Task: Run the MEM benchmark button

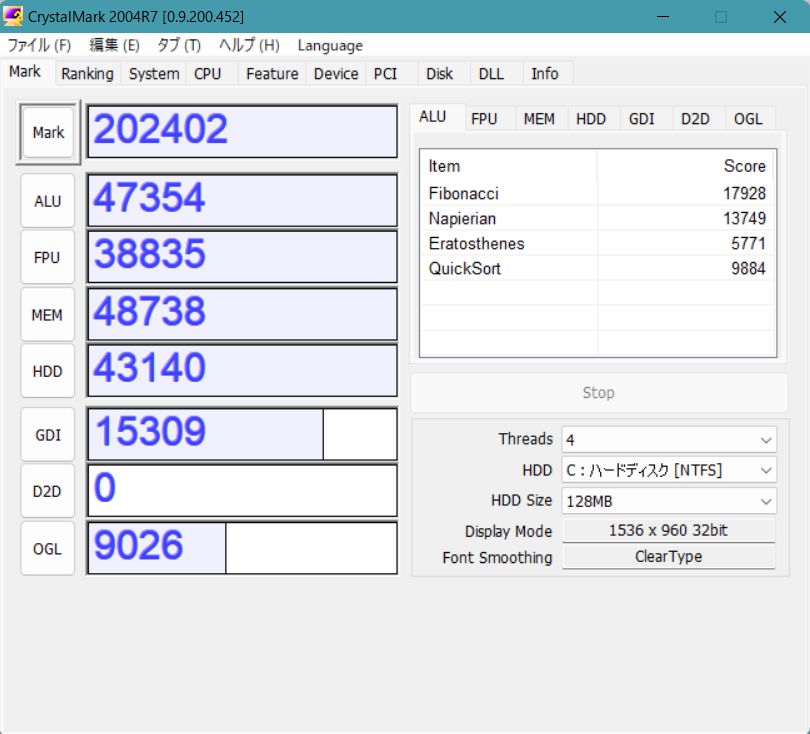Action: (48, 315)
